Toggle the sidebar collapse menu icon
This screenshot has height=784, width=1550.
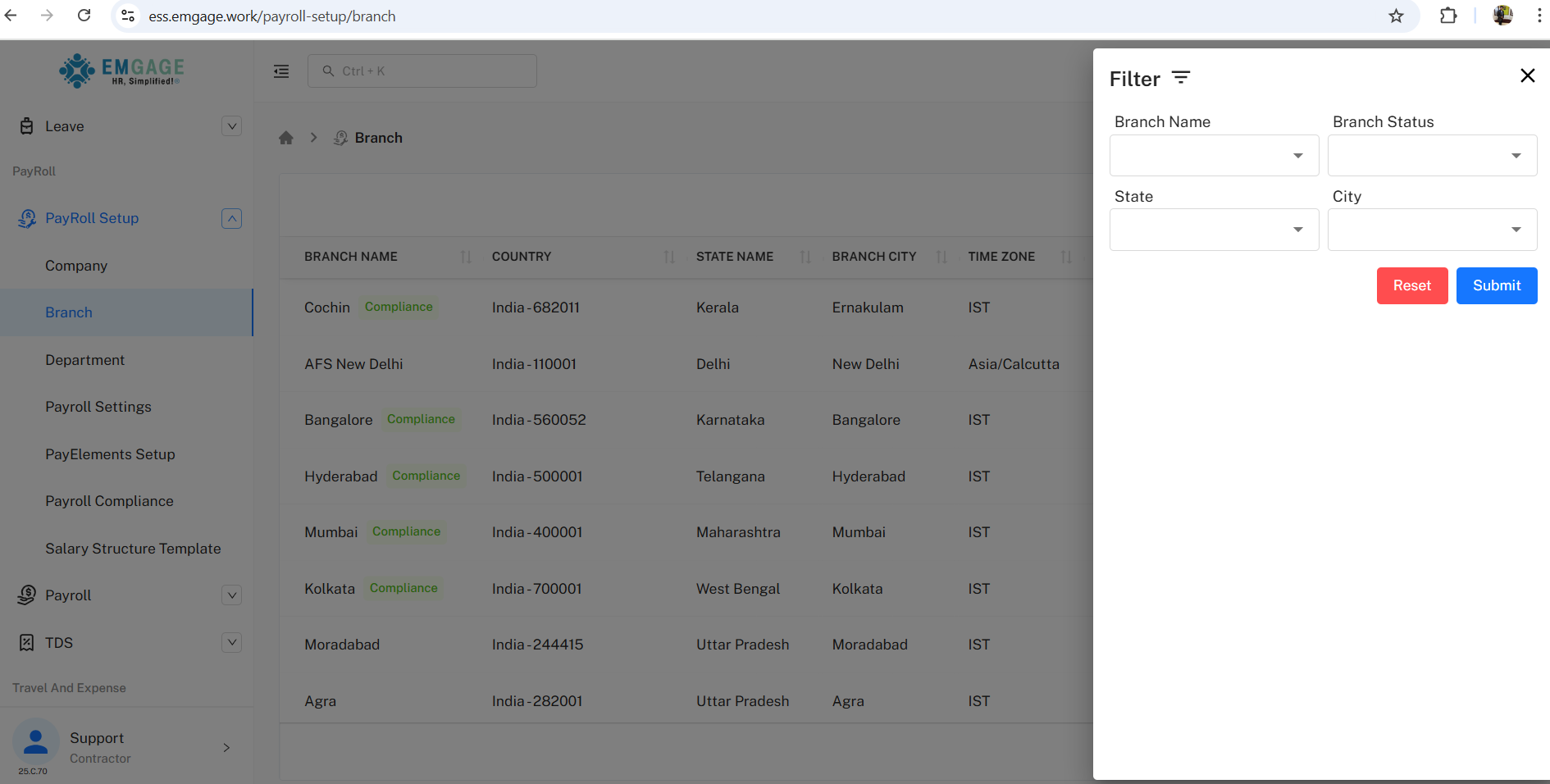[x=281, y=71]
